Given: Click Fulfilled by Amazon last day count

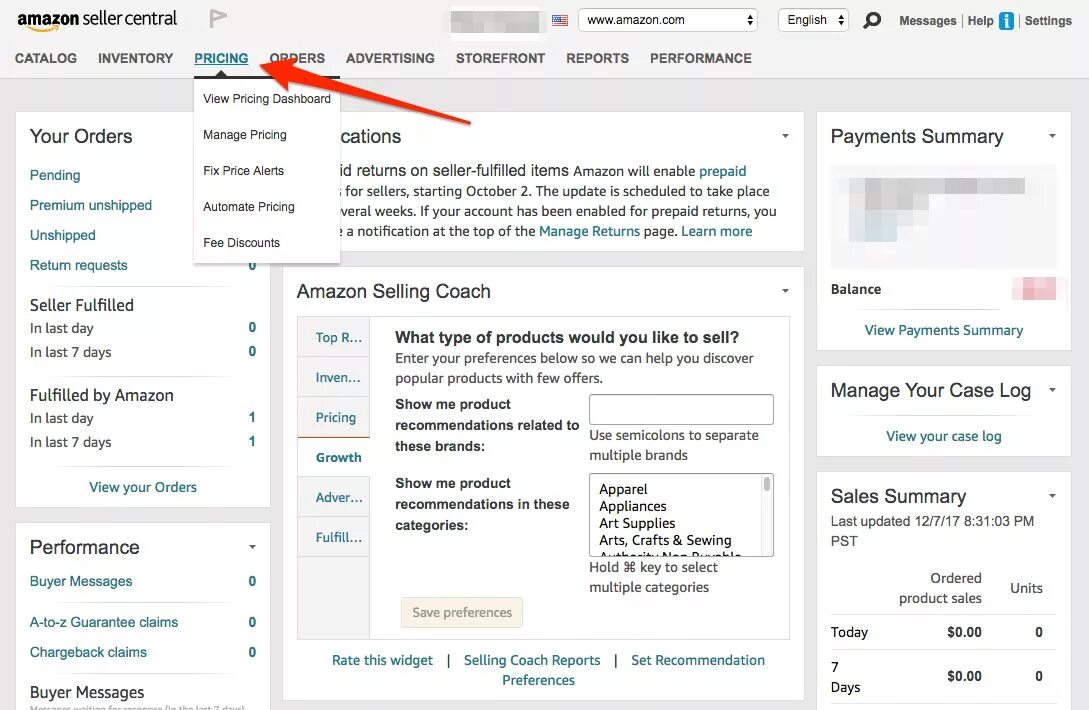Looking at the screenshot, I should 252,417.
